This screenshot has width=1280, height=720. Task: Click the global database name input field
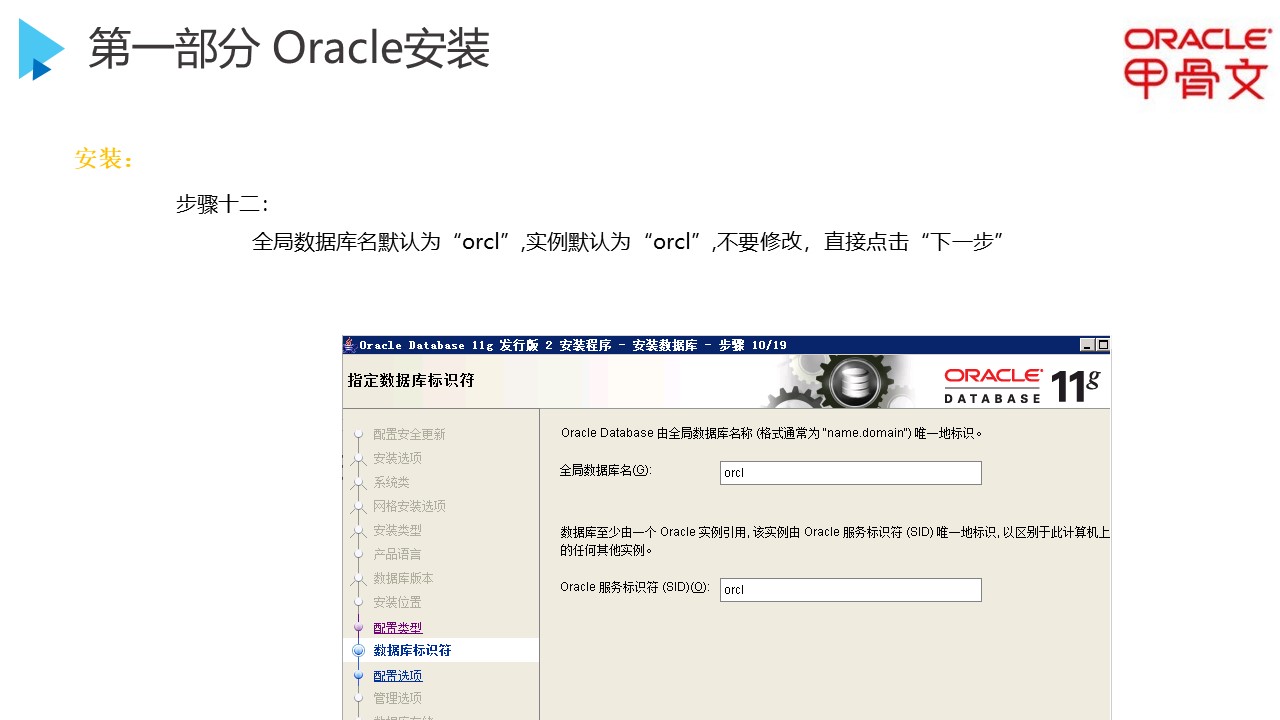point(850,473)
